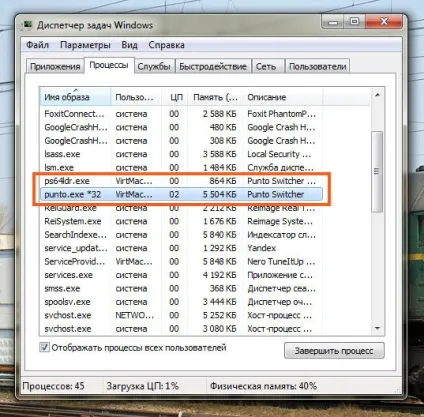Select the FoxitConnect... process row
Viewport: 424px width, 417px height.
coord(181,114)
